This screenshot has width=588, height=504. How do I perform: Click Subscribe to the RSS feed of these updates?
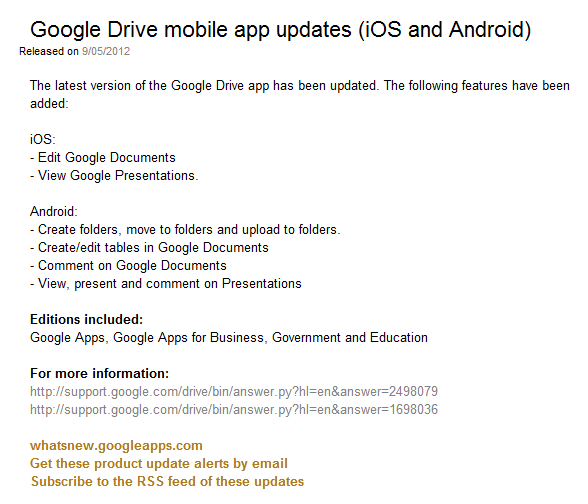(x=167, y=482)
